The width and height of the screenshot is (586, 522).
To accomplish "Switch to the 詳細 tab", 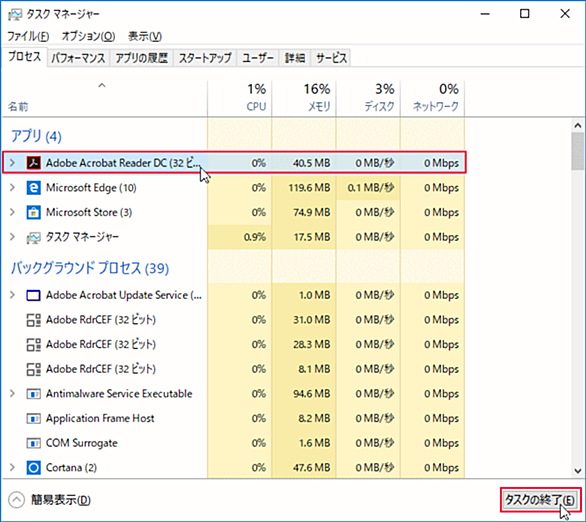I will click(294, 58).
